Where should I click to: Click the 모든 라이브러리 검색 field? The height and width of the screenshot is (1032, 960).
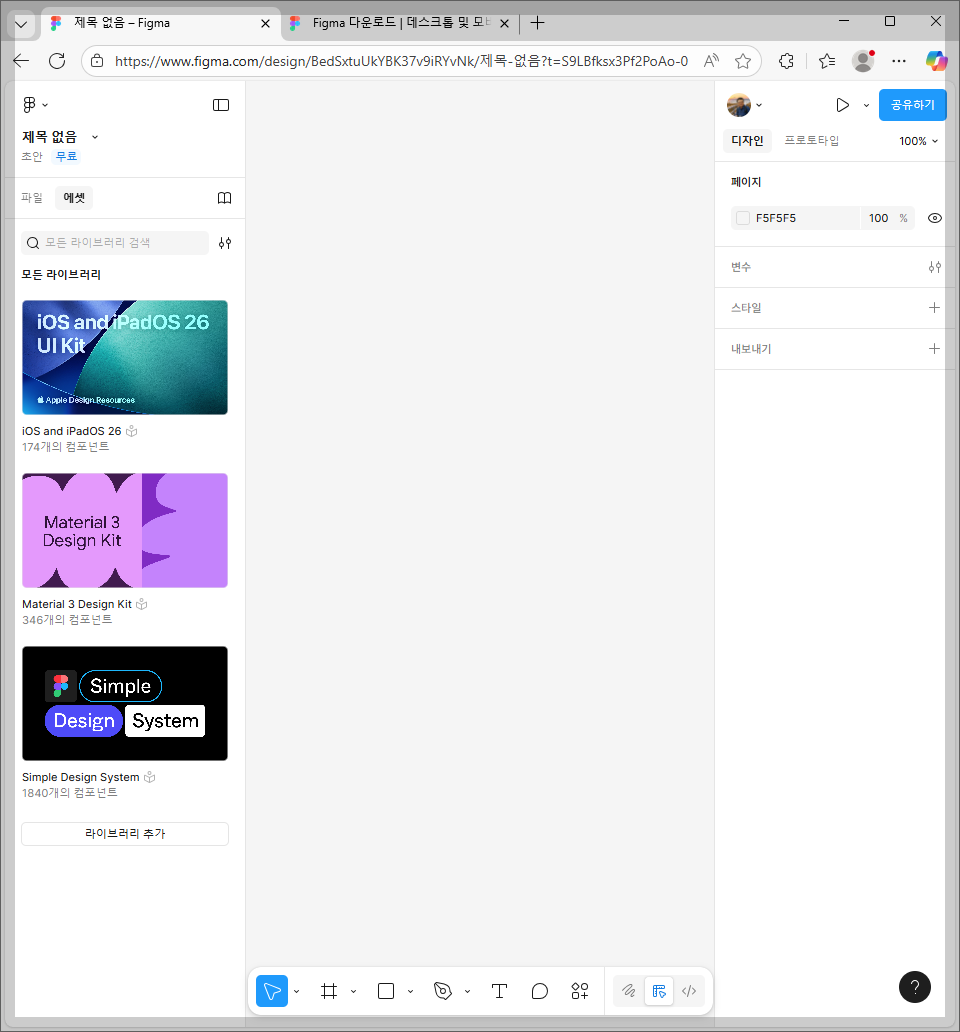click(x=115, y=243)
